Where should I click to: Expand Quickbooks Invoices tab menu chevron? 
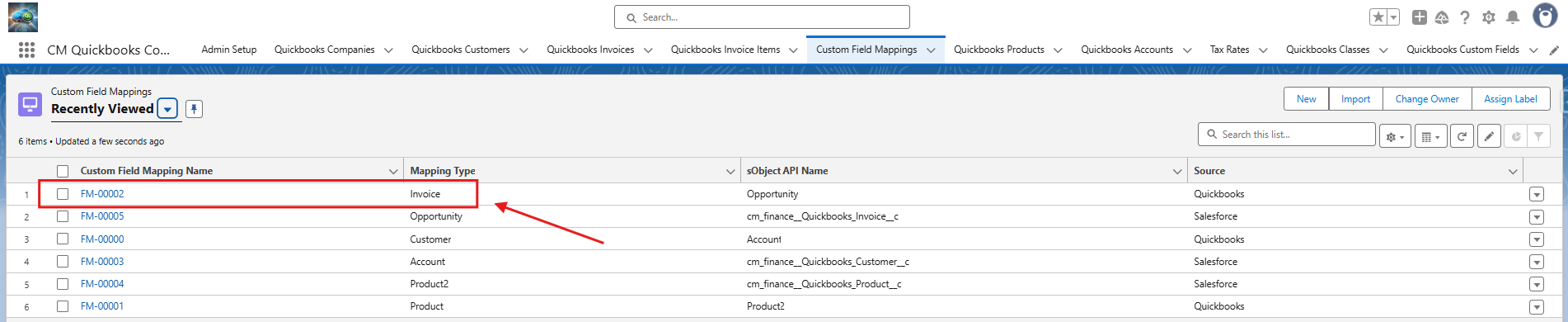coord(648,50)
